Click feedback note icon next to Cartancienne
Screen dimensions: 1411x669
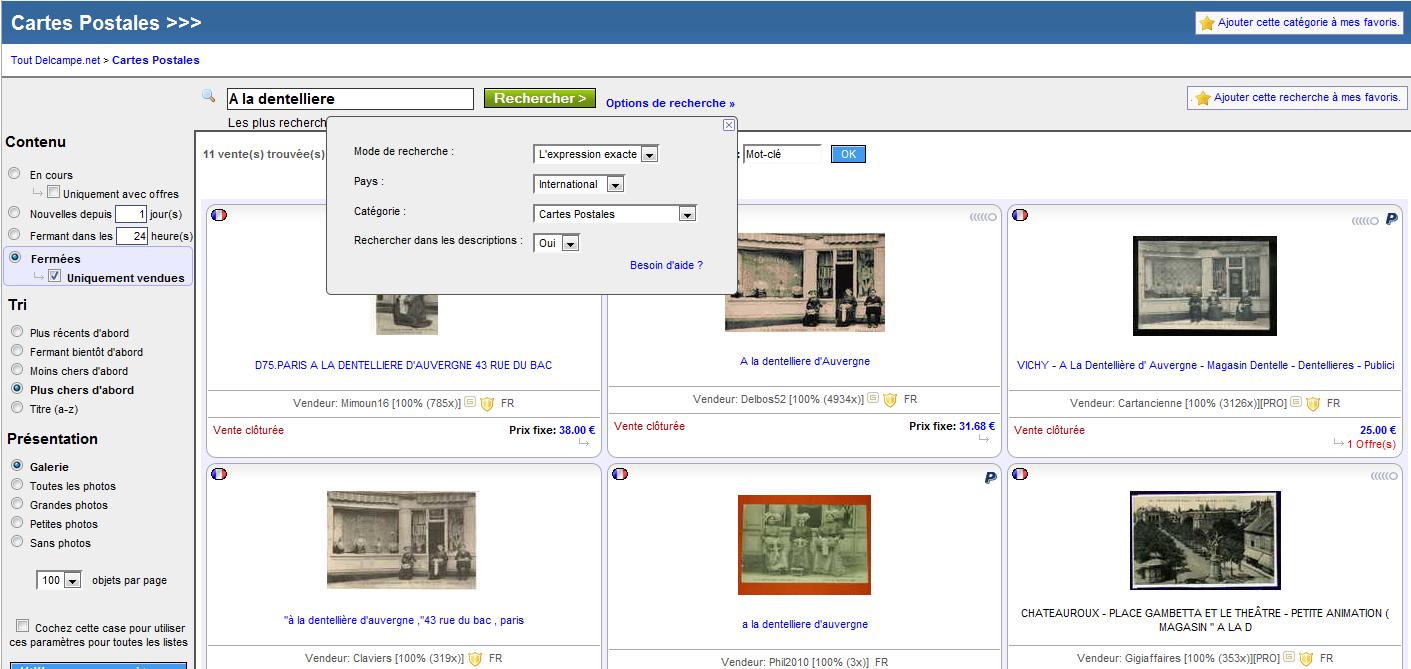(1295, 403)
